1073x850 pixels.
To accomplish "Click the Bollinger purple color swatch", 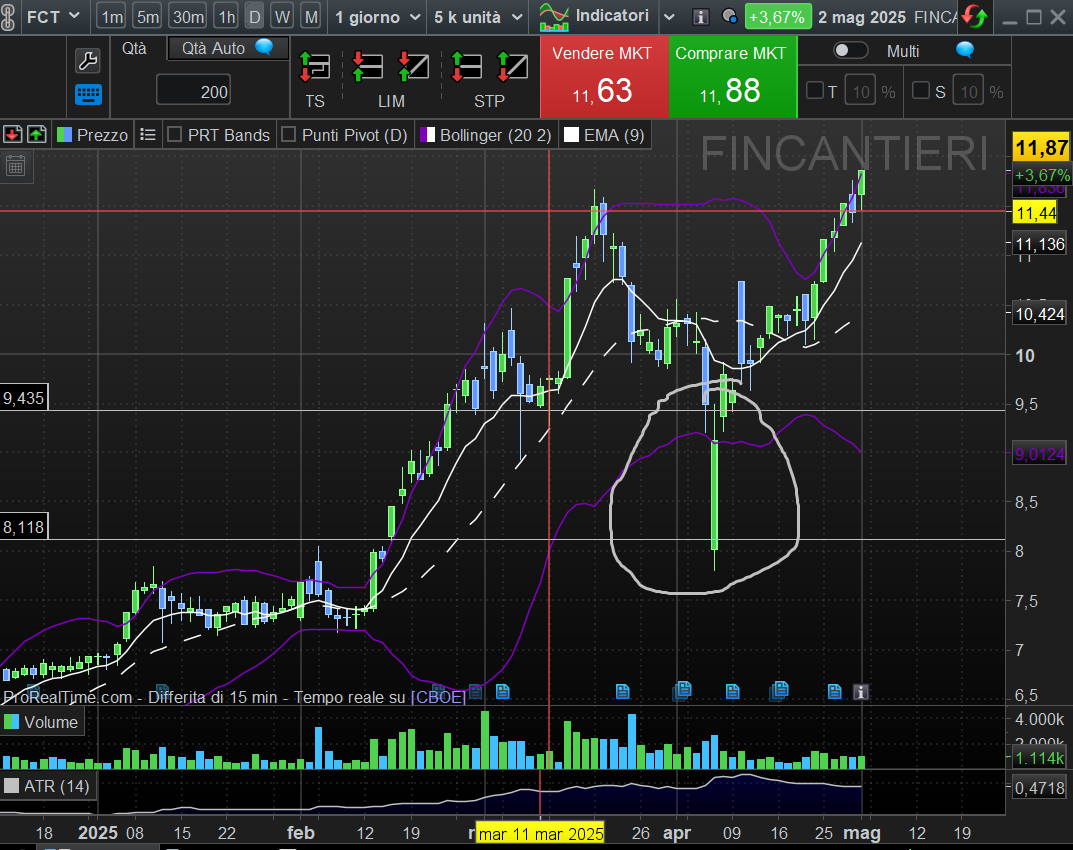I will pyautogui.click(x=427, y=134).
